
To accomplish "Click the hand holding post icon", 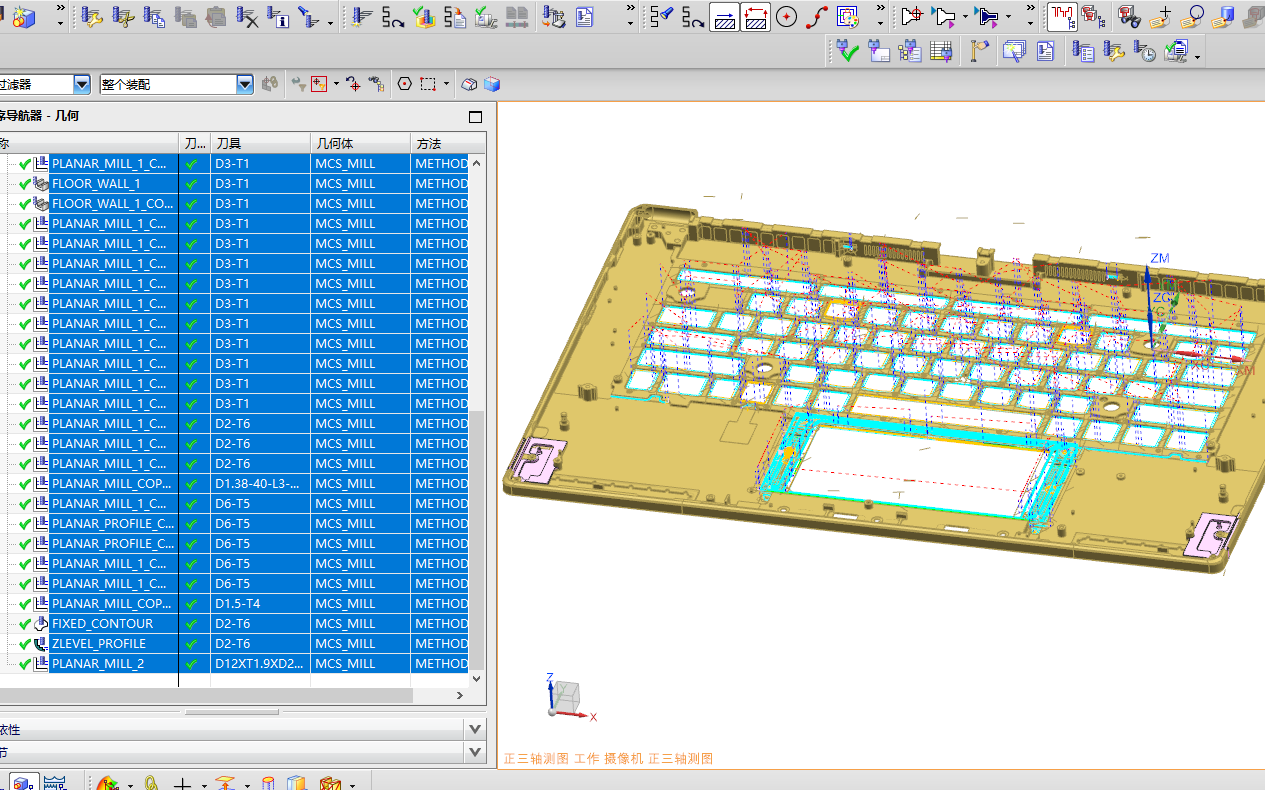I will pyautogui.click(x=979, y=51).
